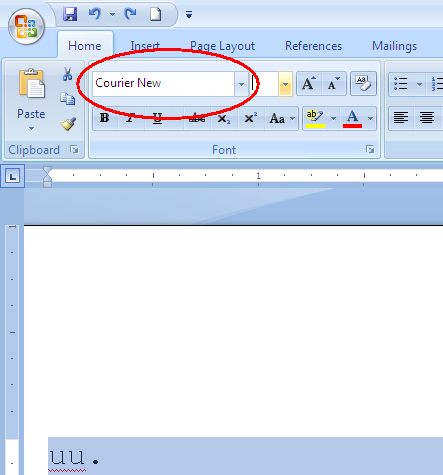Viewport: 443px width, 475px height.
Task: Toggle bold formatting
Action: 105,118
